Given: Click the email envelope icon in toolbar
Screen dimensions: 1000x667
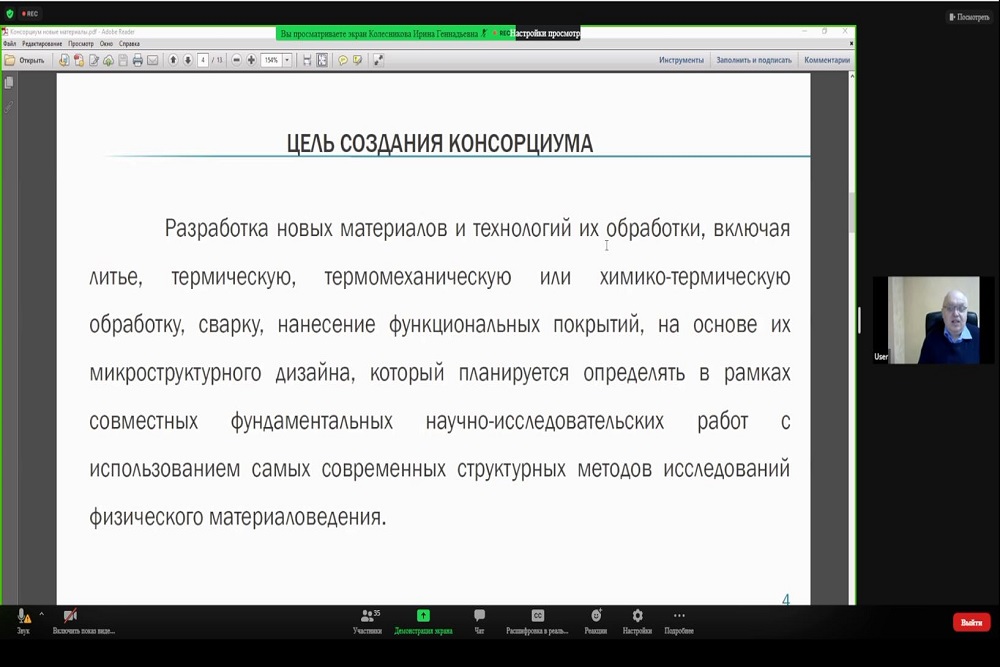Looking at the screenshot, I should point(152,60).
